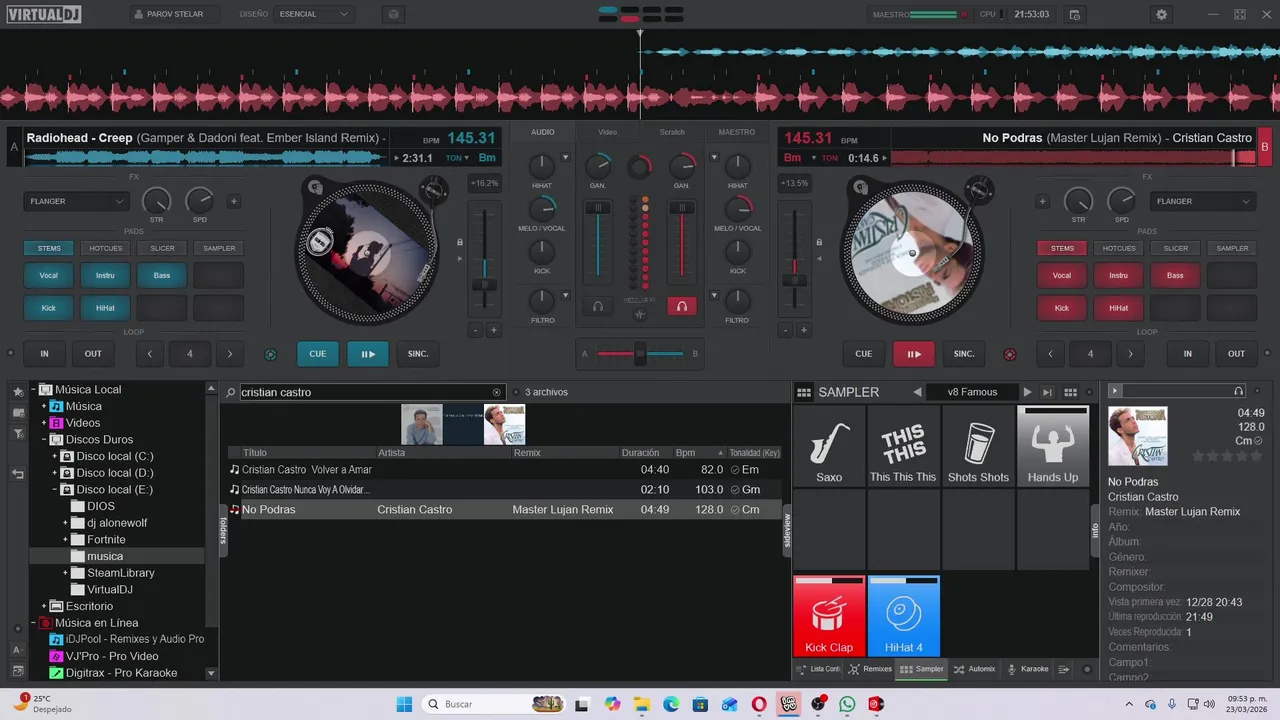
Task: Toggle the right deck Instru stem pad
Action: pyautogui.click(x=1118, y=275)
